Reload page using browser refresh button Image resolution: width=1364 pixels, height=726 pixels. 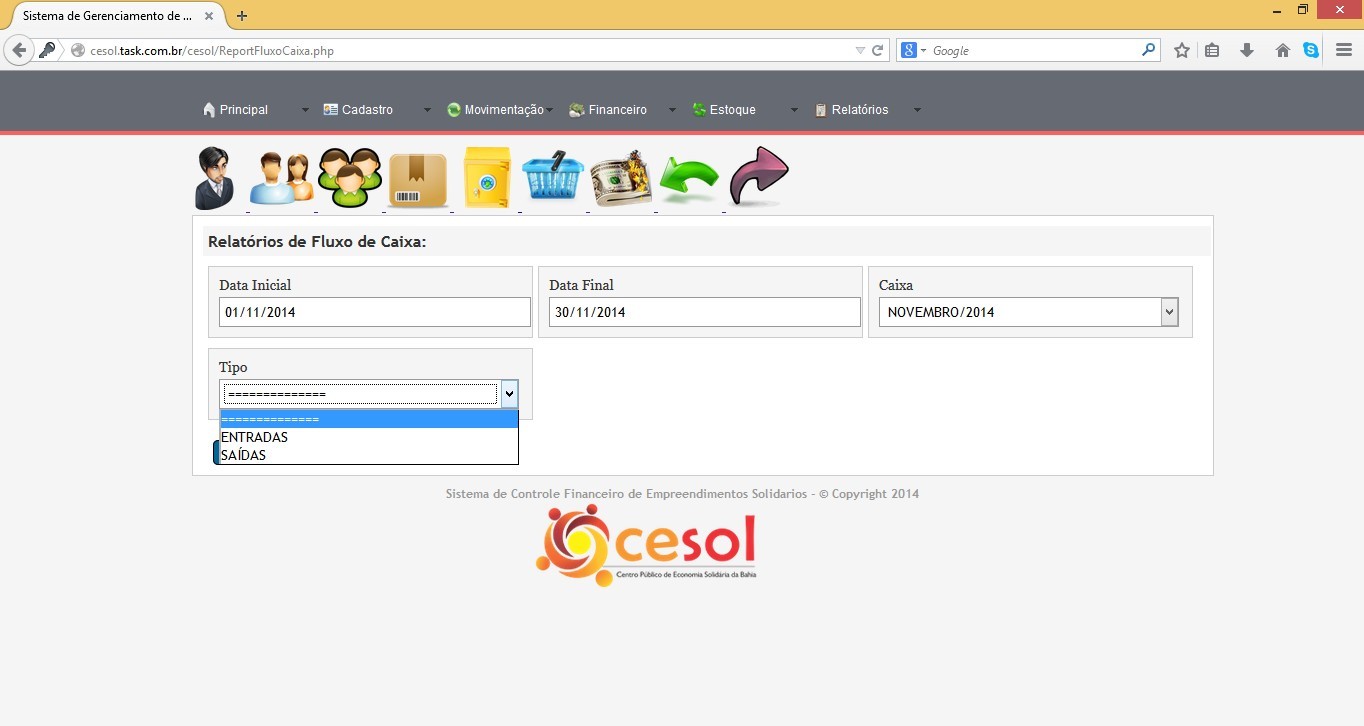(x=878, y=50)
